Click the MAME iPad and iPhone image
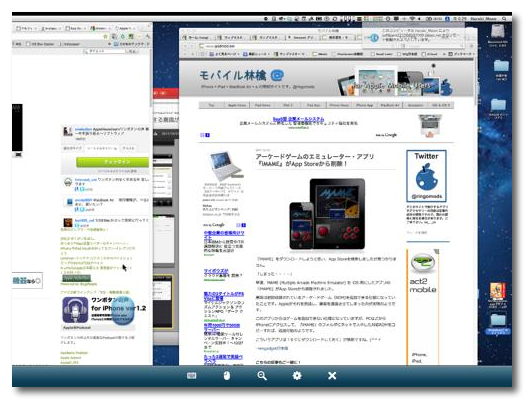 pyautogui.click(x=327, y=214)
